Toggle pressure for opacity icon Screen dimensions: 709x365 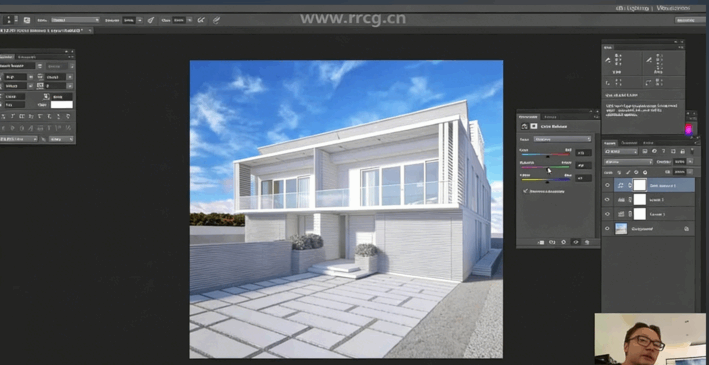151,20
